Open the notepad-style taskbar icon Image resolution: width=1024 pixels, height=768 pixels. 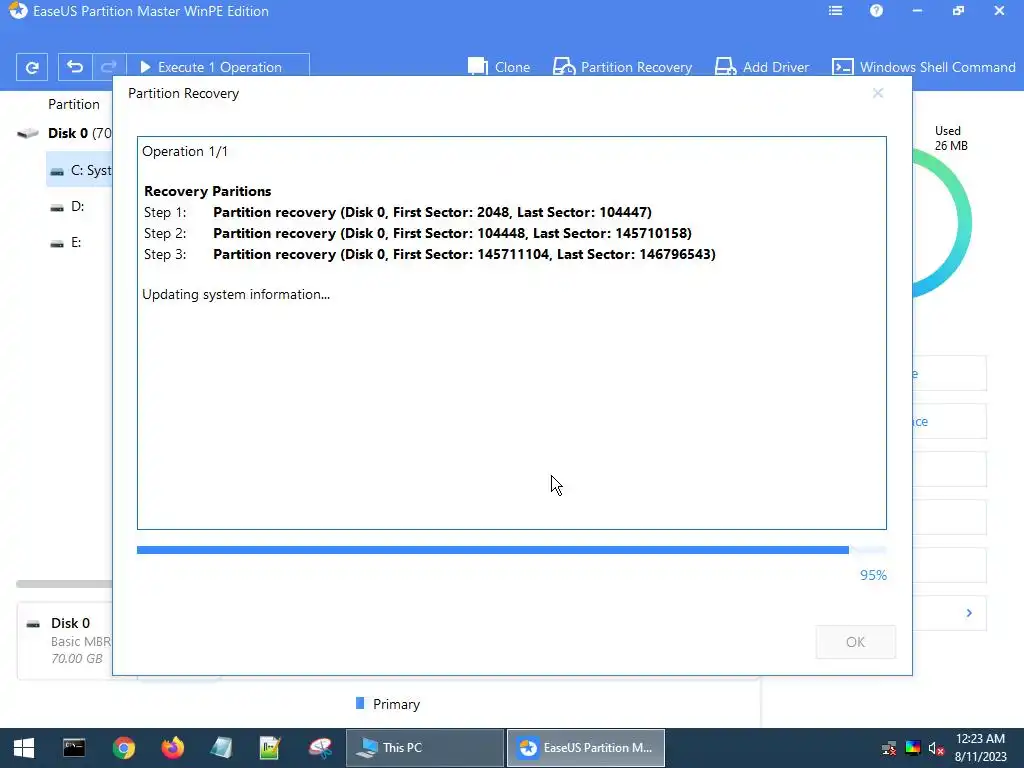coord(221,748)
